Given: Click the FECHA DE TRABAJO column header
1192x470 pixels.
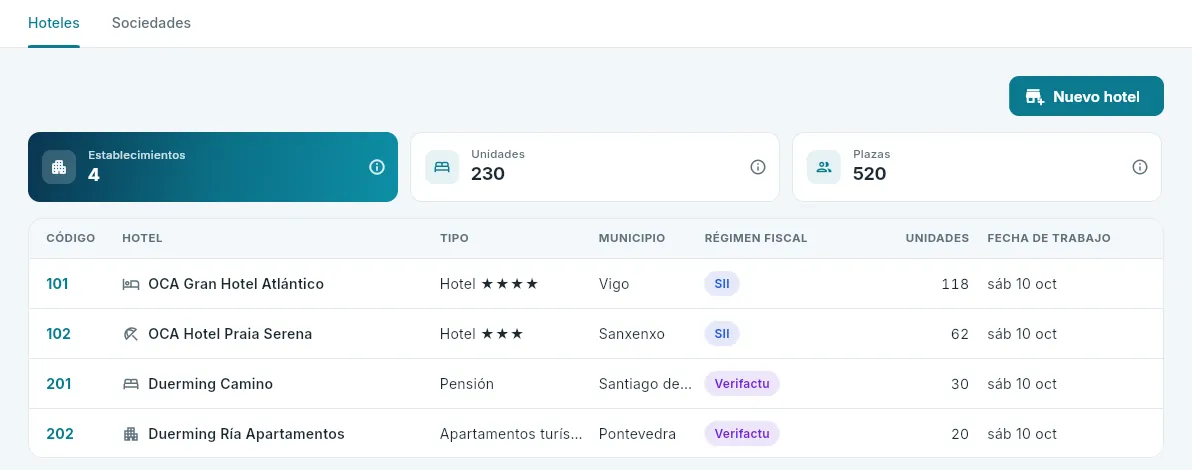Looking at the screenshot, I should pyautogui.click(x=1049, y=238).
